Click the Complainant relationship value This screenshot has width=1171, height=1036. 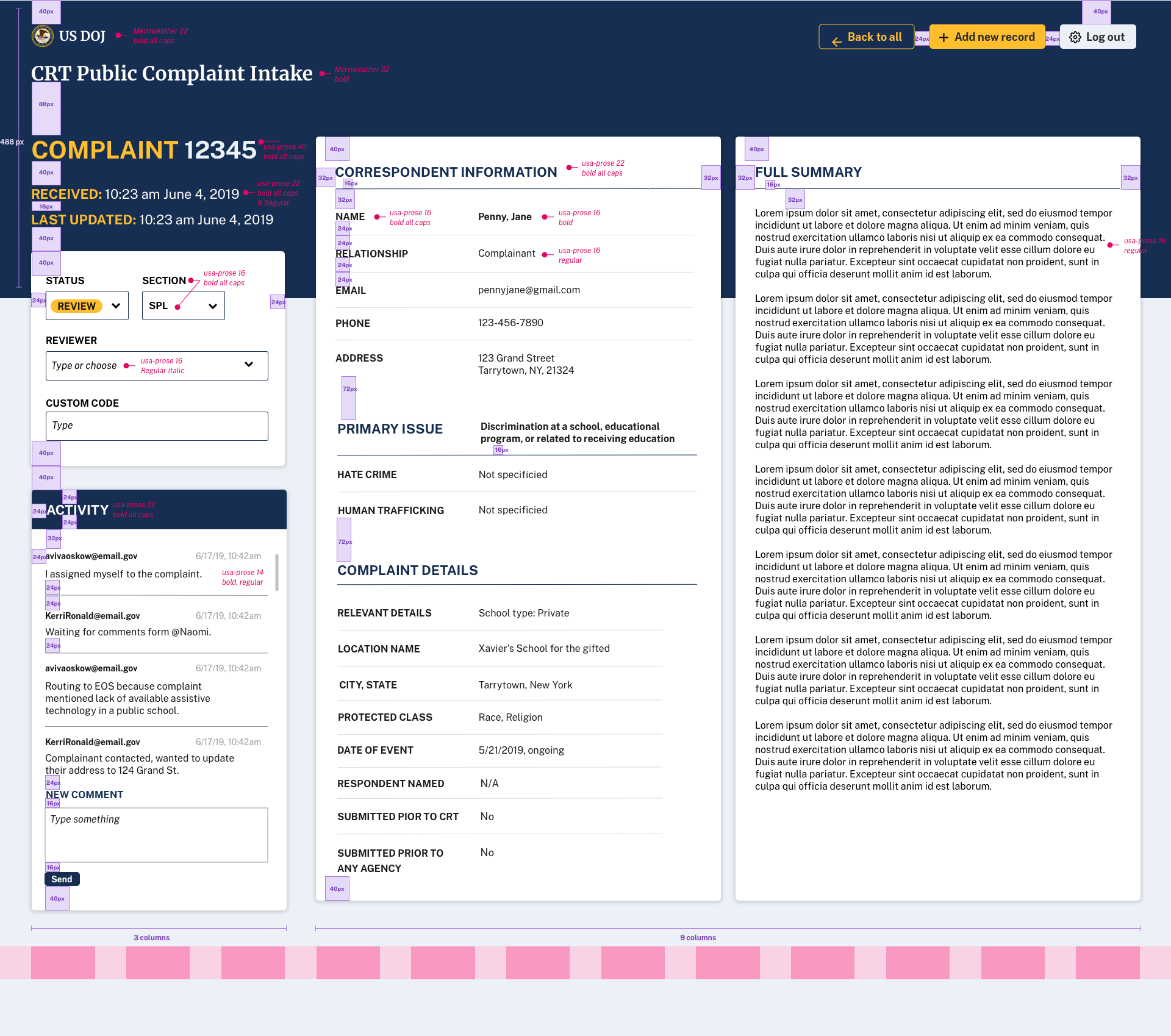click(x=507, y=253)
